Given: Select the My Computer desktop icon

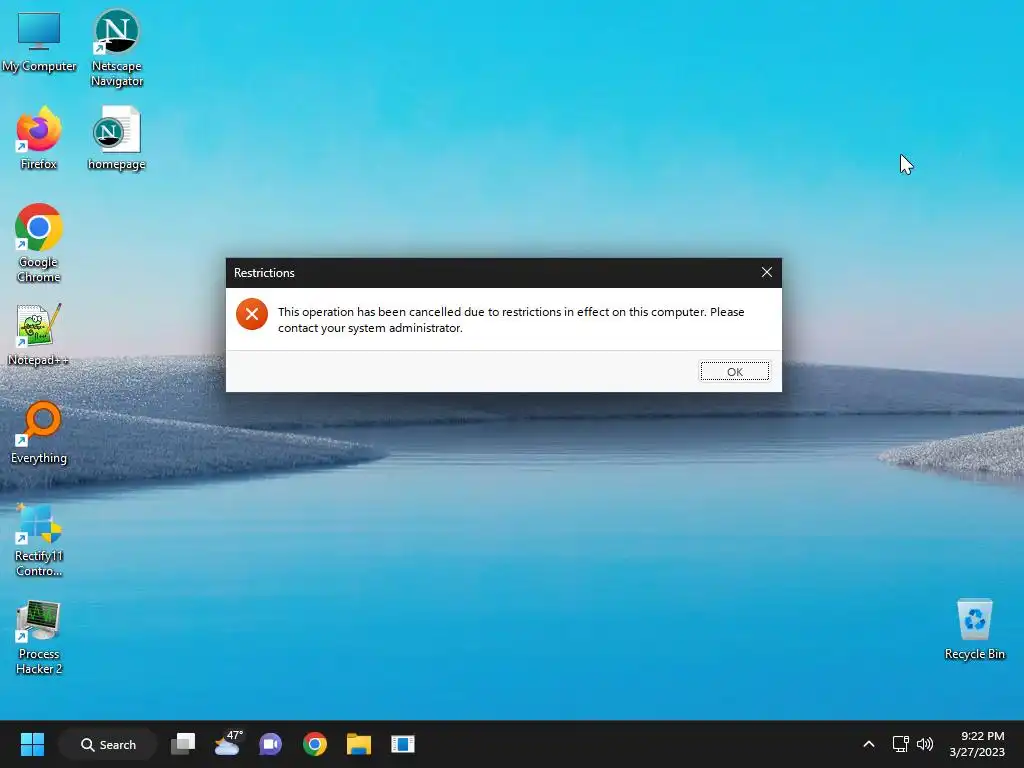Looking at the screenshot, I should (x=39, y=42).
